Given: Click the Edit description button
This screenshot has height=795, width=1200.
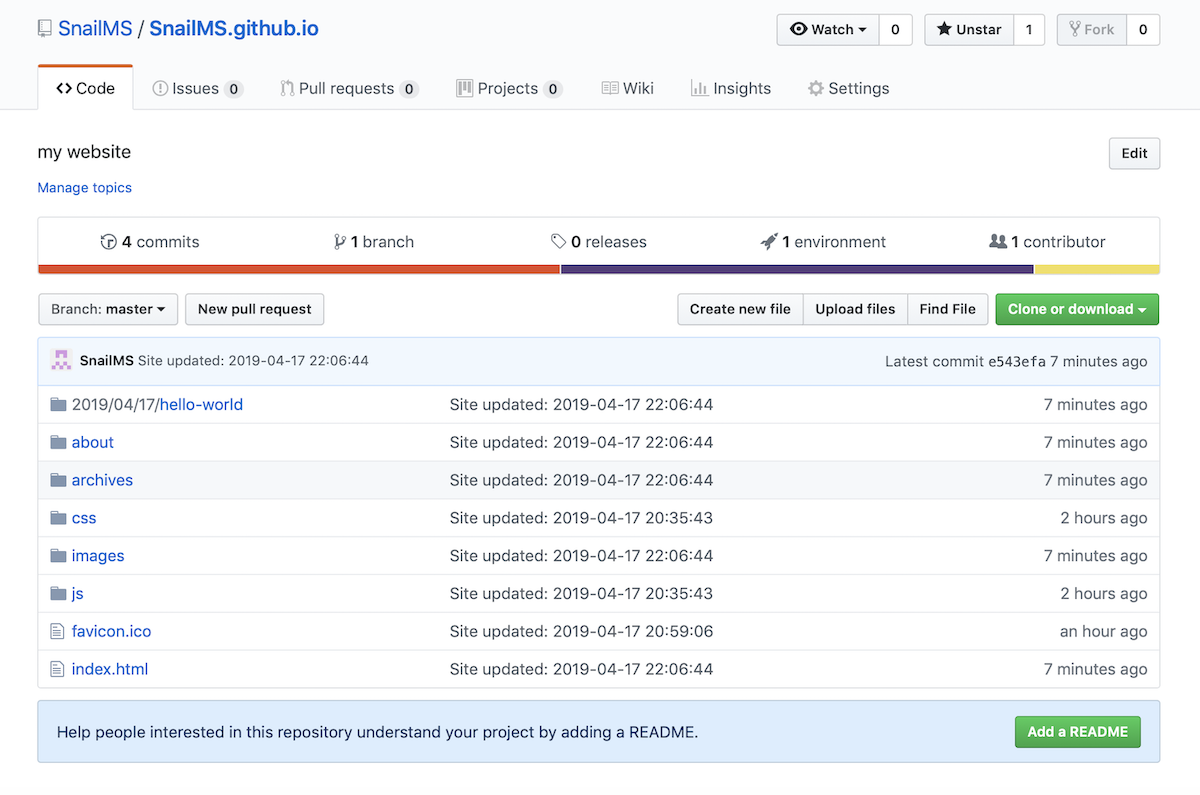Looking at the screenshot, I should coord(1134,153).
